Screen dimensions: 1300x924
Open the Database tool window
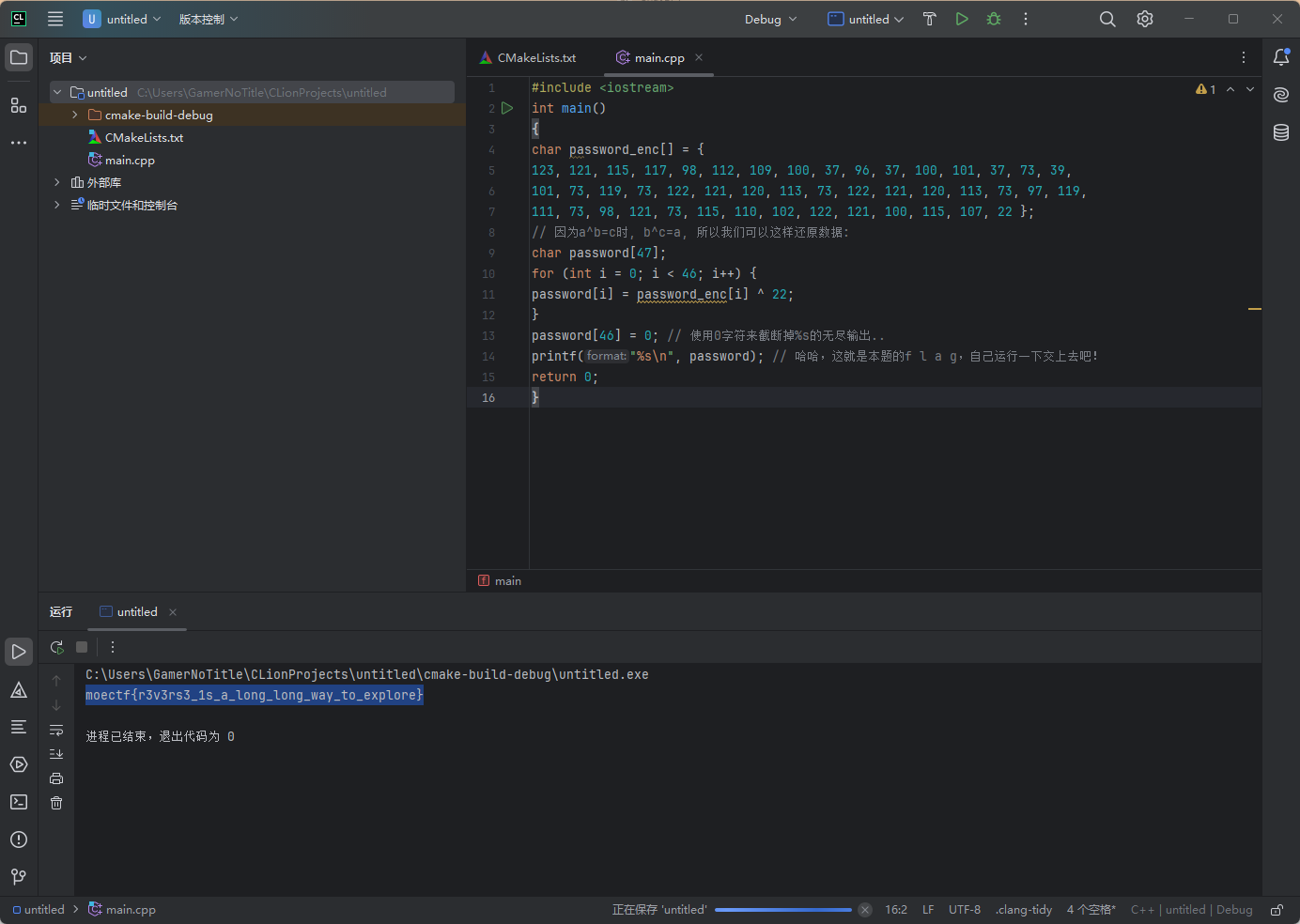point(1281,132)
